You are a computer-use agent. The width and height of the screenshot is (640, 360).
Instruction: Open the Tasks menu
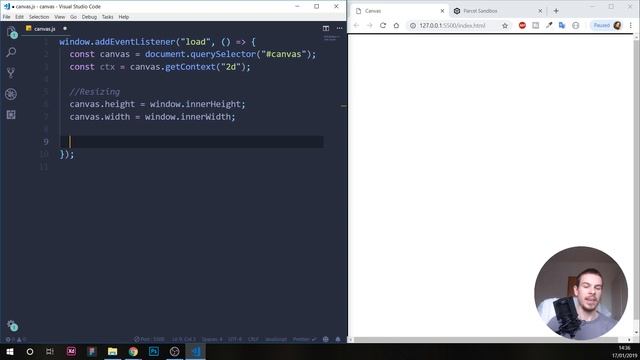(x=107, y=17)
